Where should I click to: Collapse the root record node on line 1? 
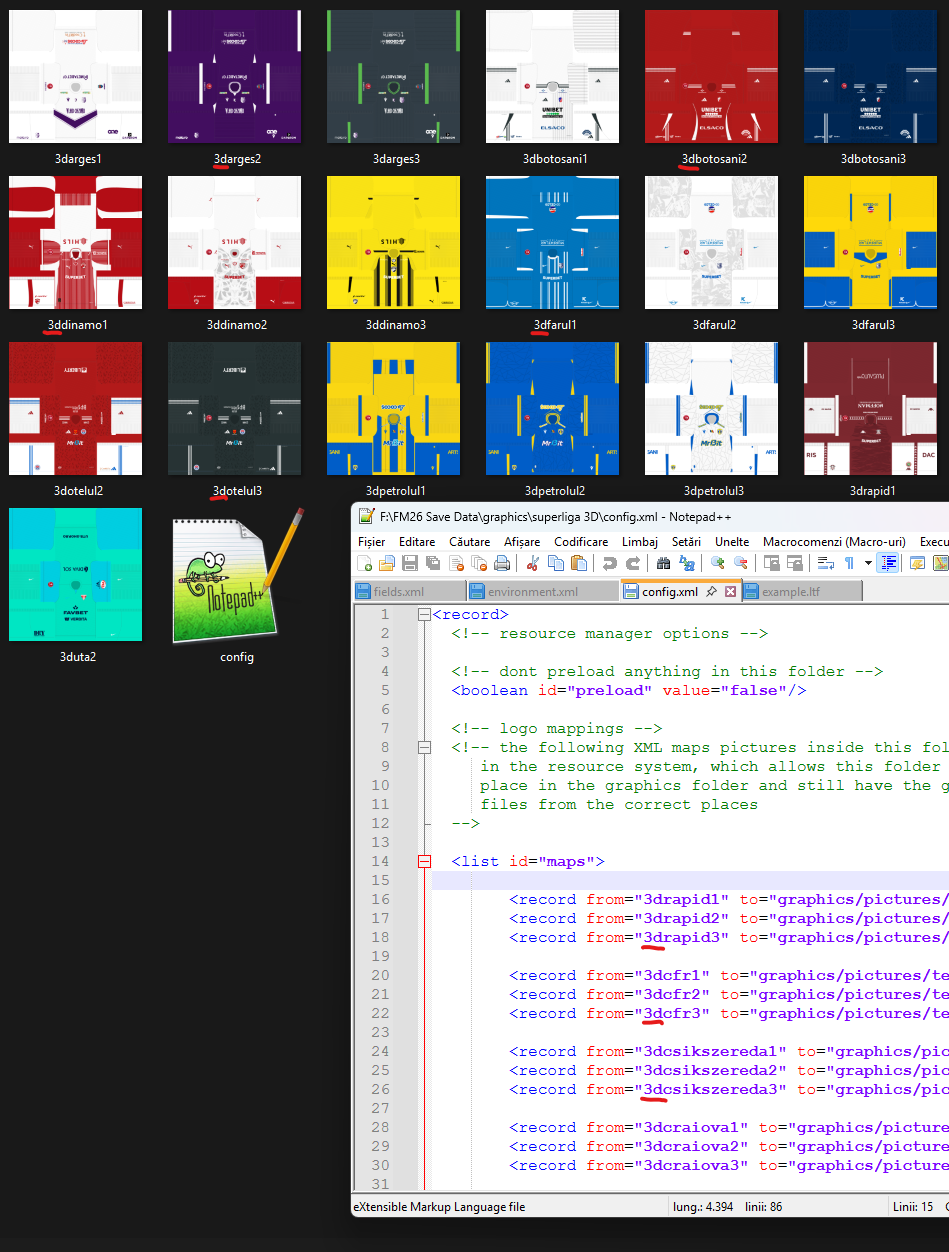pyautogui.click(x=424, y=615)
